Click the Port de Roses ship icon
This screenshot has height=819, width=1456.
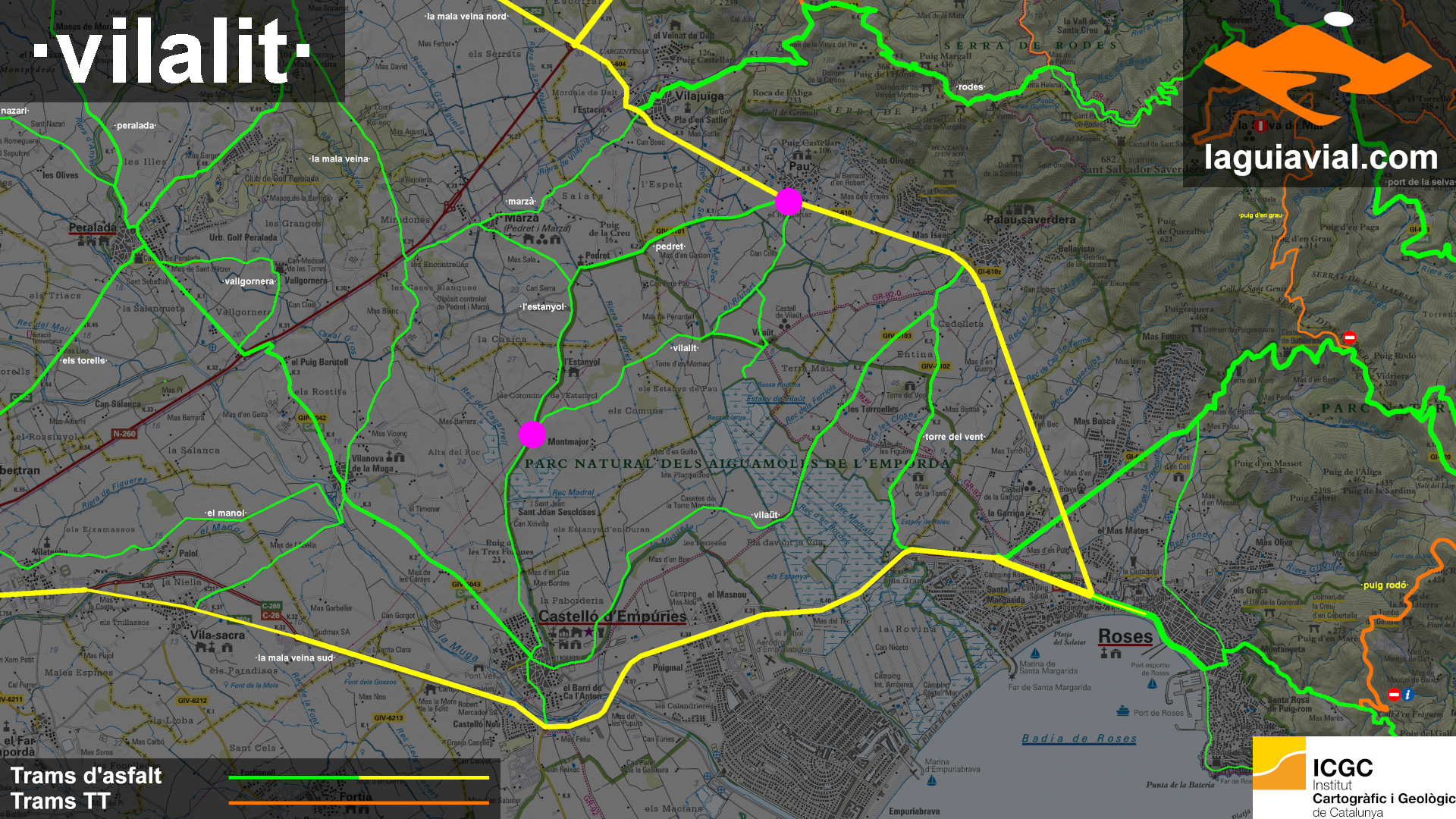click(1122, 711)
